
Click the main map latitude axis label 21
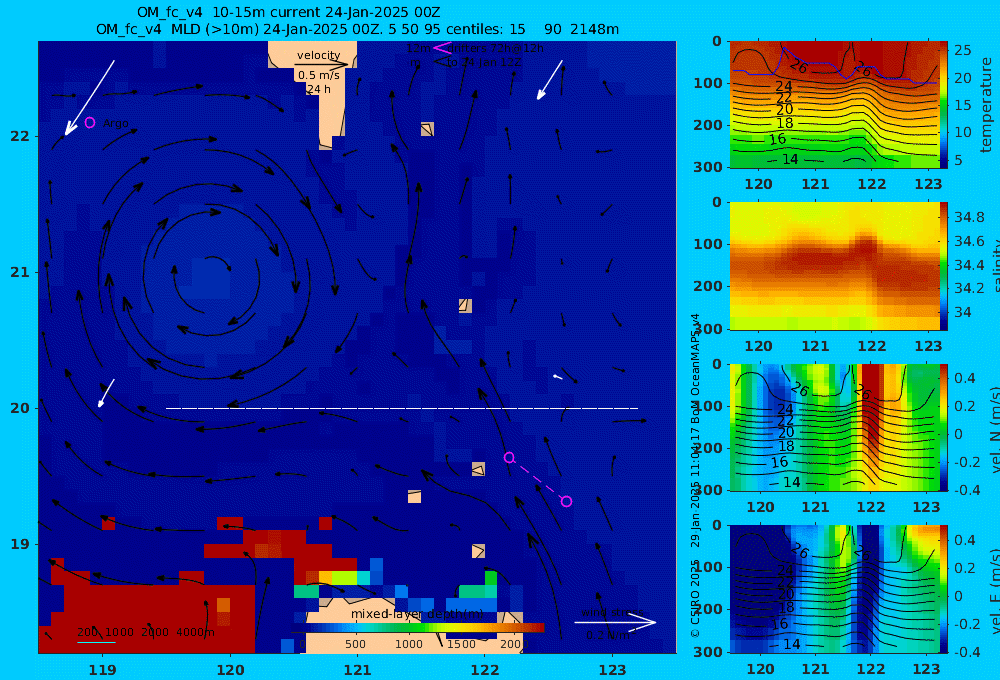20,272
